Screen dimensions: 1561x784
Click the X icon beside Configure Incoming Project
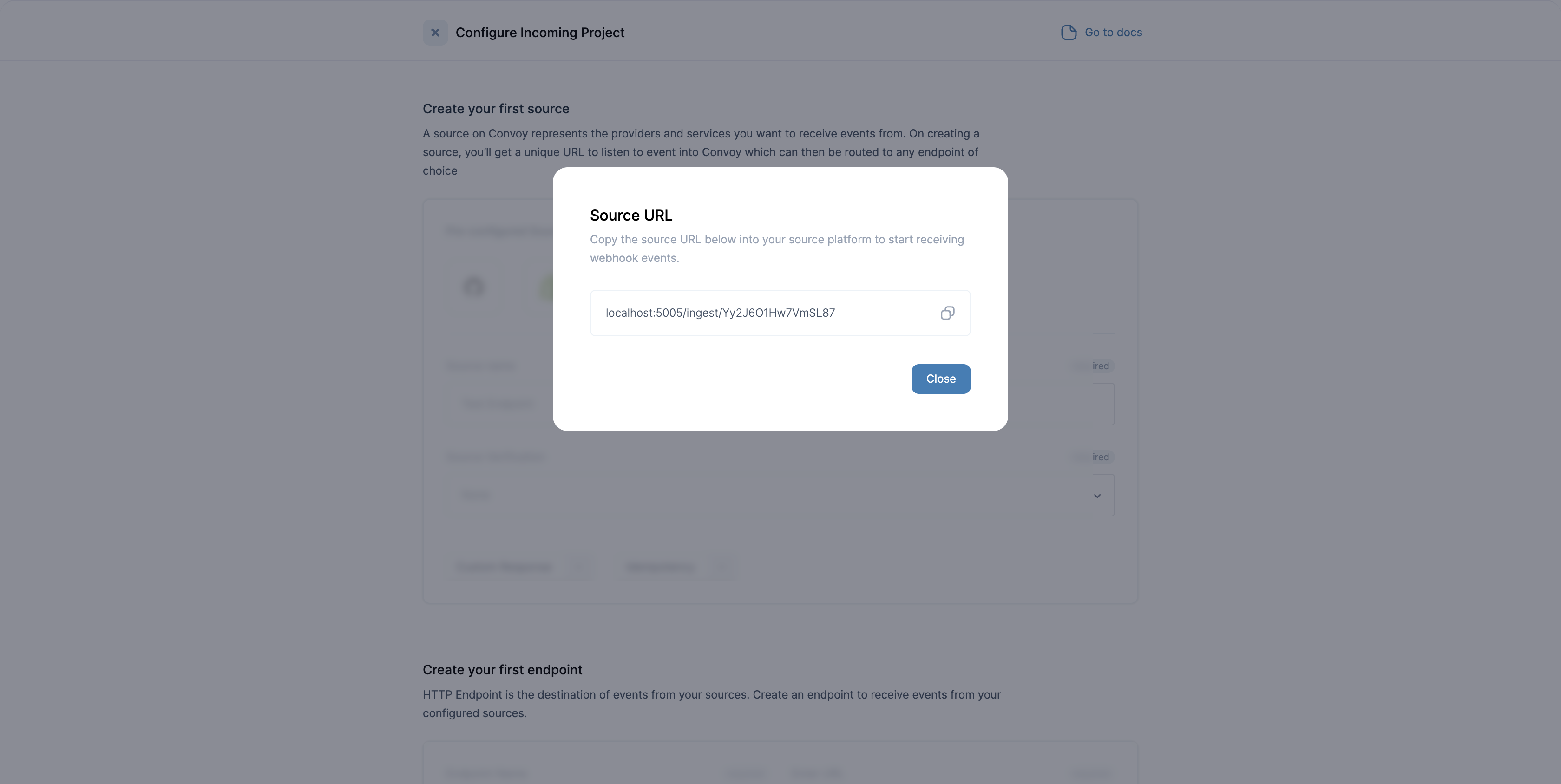(435, 33)
